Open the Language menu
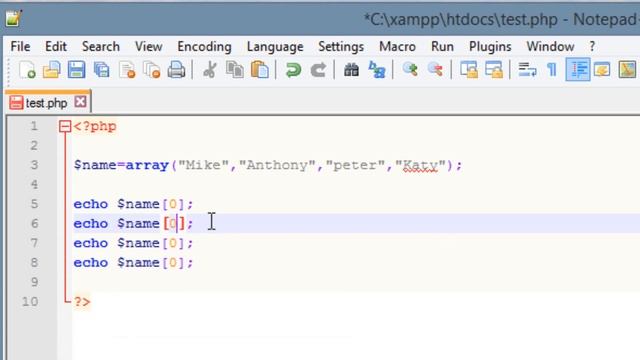The image size is (640, 360). [x=275, y=47]
